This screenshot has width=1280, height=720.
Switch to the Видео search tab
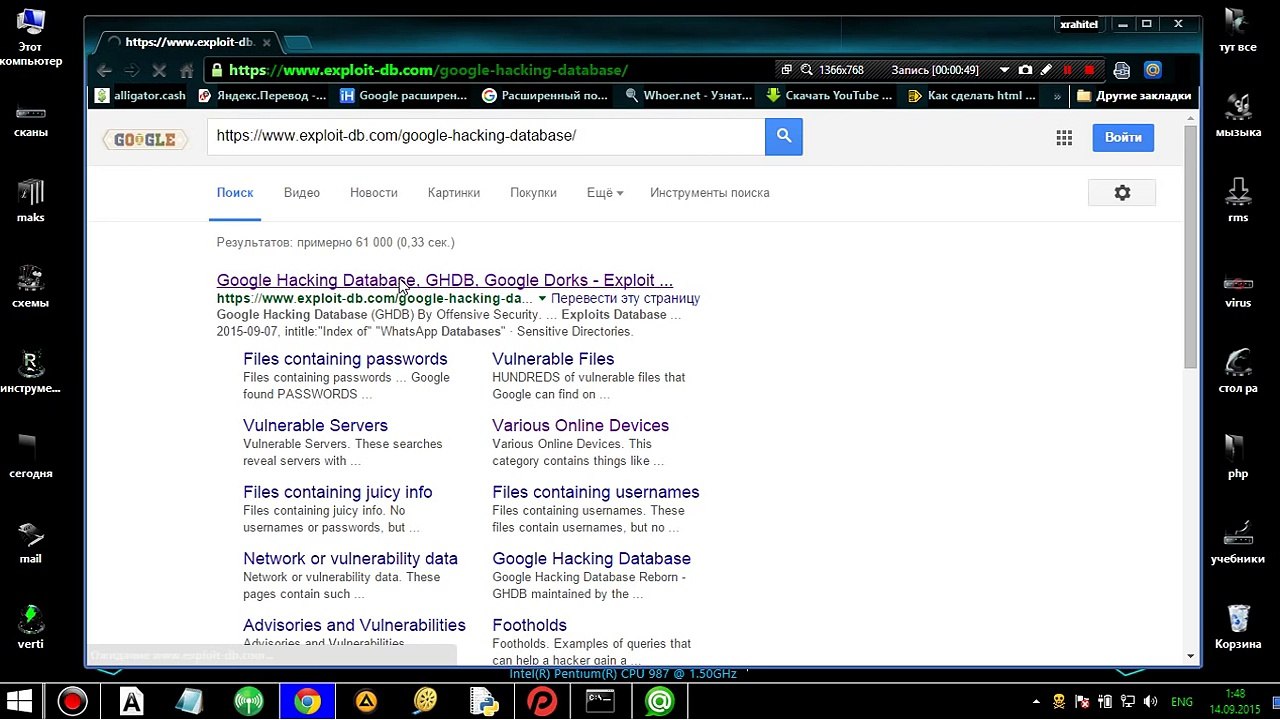pyautogui.click(x=301, y=193)
